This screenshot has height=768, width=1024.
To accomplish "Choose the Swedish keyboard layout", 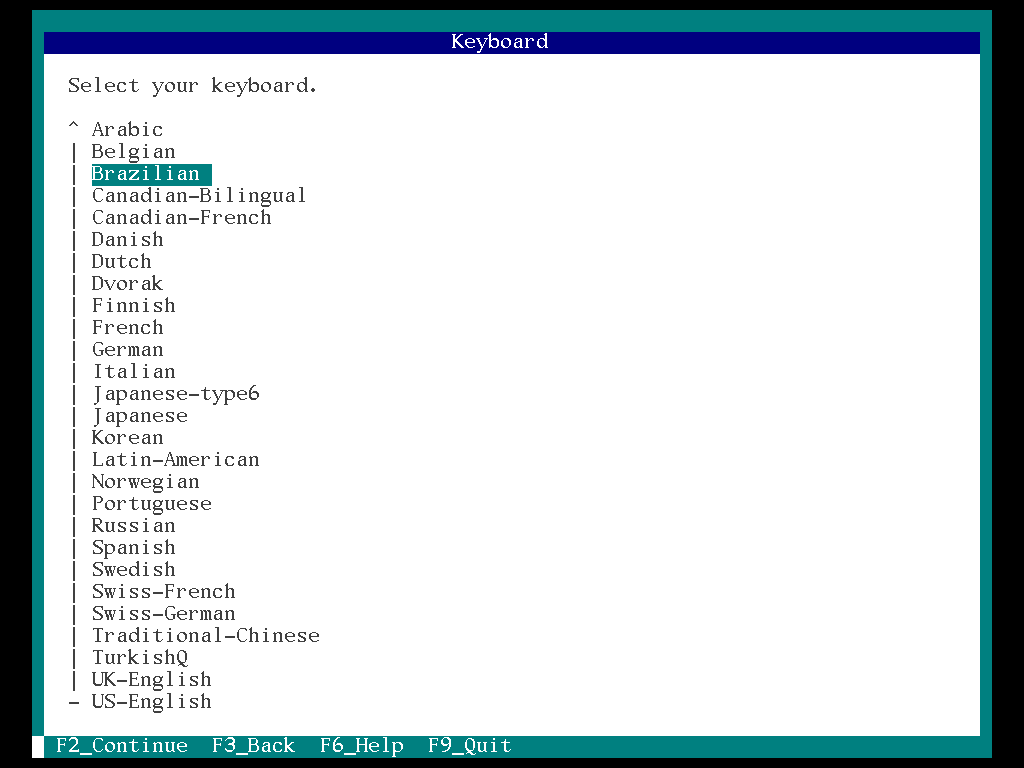I will [133, 569].
